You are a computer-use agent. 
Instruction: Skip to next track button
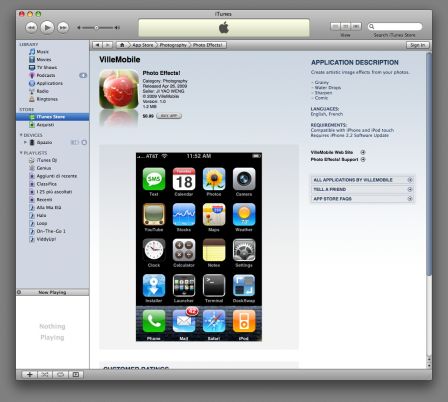[x=63, y=27]
